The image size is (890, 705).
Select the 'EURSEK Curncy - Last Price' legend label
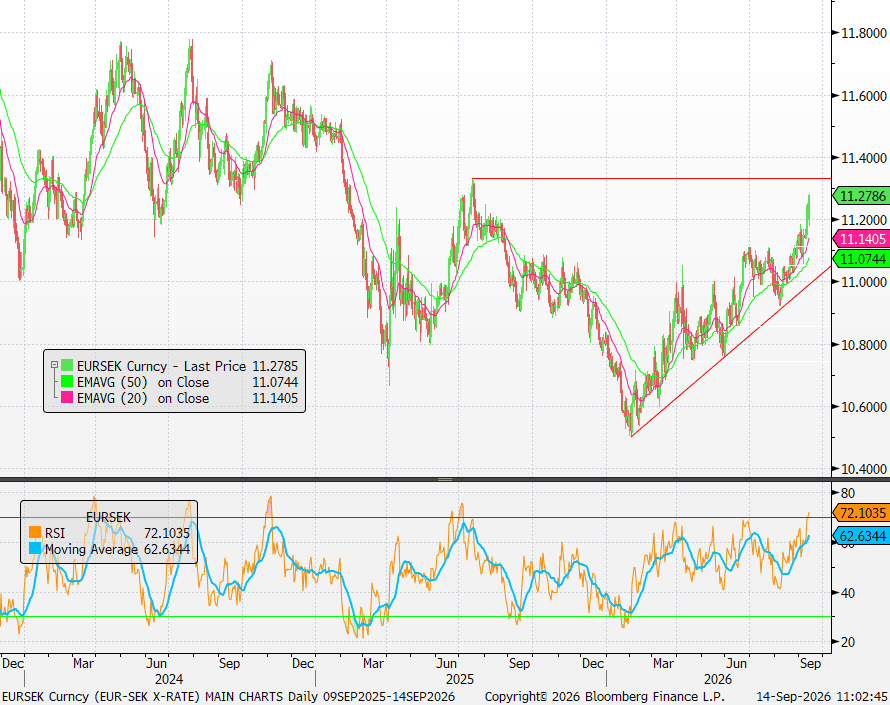(162, 366)
